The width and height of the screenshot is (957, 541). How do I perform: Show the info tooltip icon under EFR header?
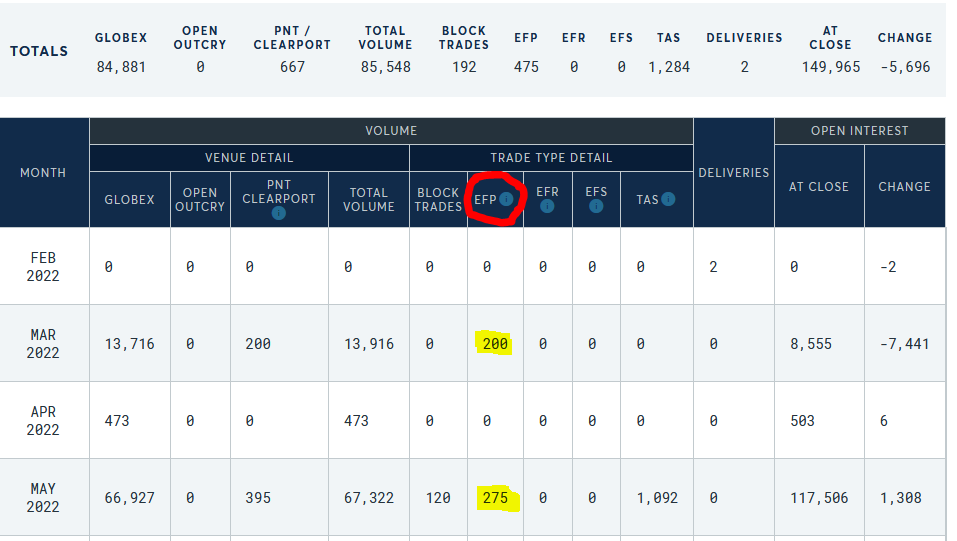click(x=547, y=206)
